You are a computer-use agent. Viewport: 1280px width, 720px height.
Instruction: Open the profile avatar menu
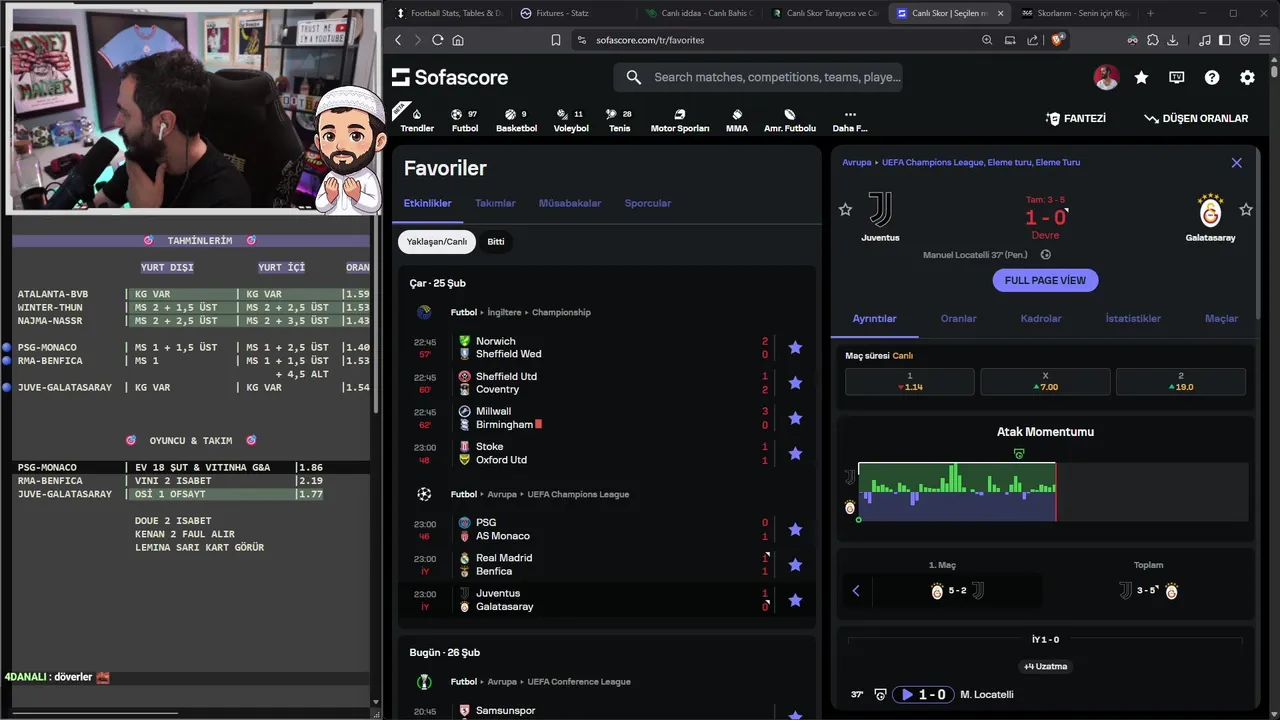[1106, 77]
